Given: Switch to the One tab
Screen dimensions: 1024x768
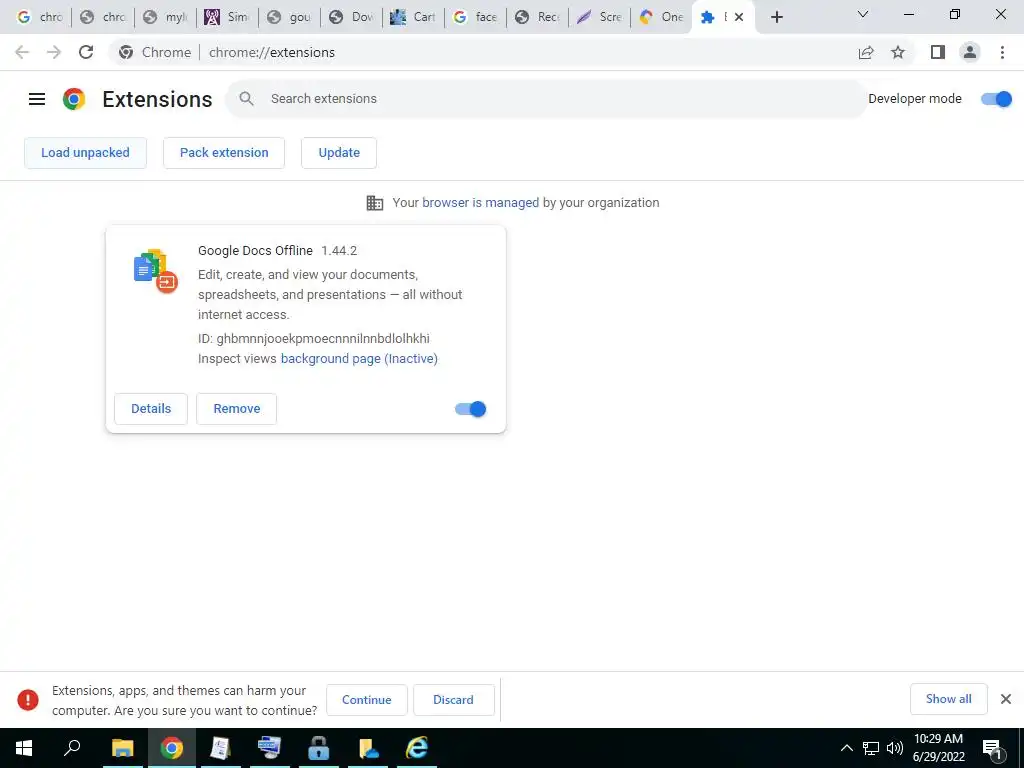Looking at the screenshot, I should (661, 17).
